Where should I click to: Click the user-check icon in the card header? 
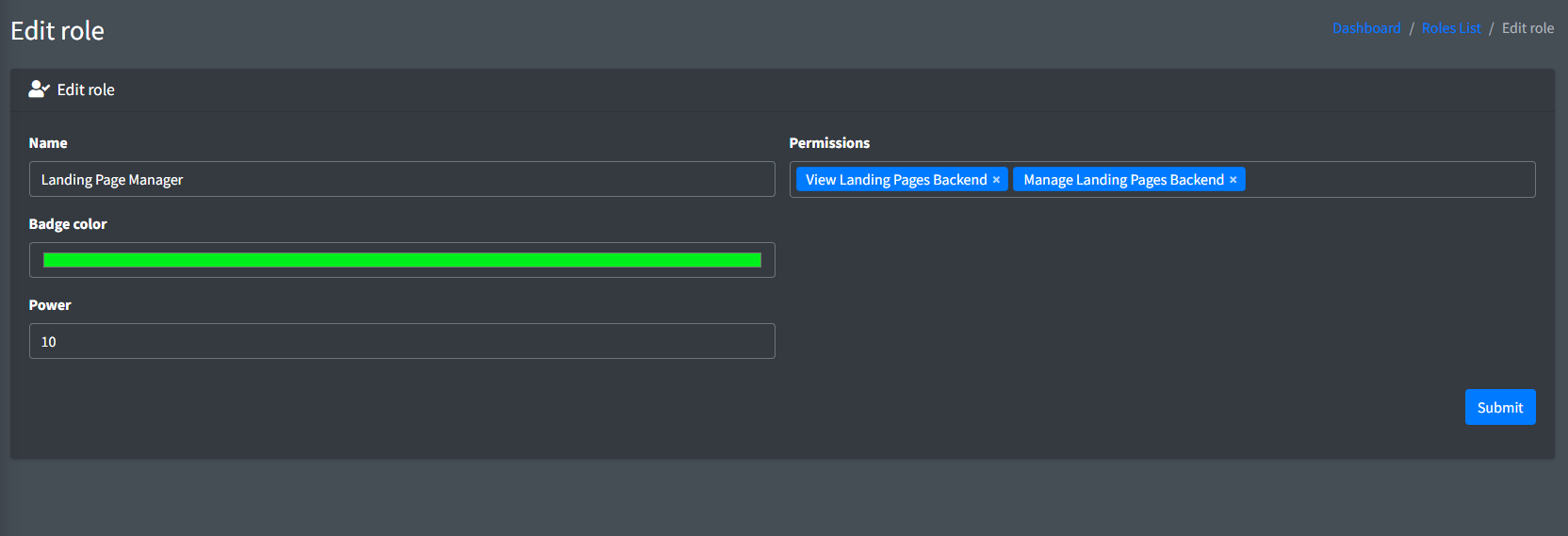(x=39, y=89)
